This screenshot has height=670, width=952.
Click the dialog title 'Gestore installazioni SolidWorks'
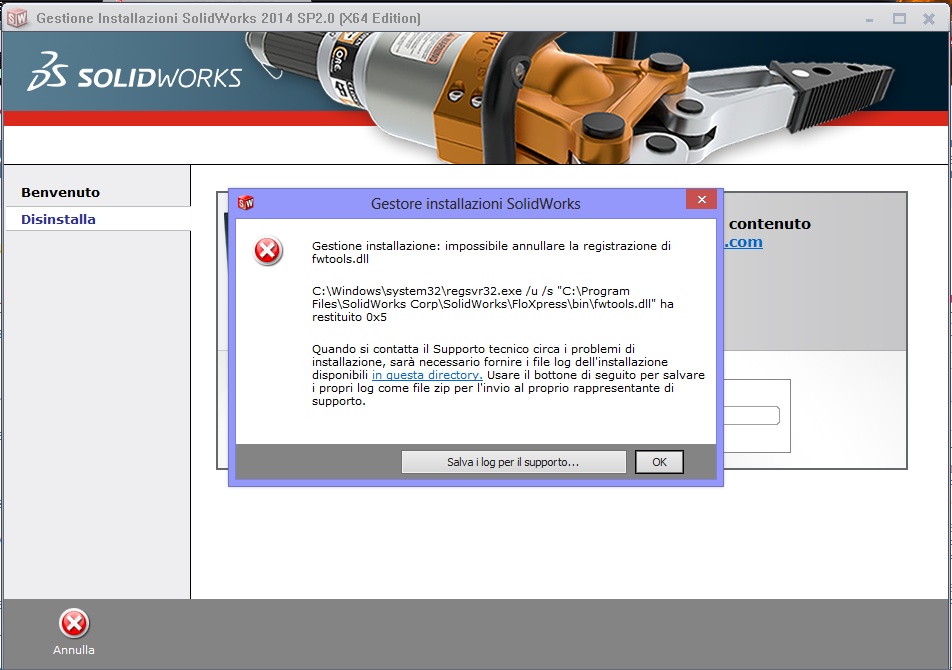coord(475,204)
